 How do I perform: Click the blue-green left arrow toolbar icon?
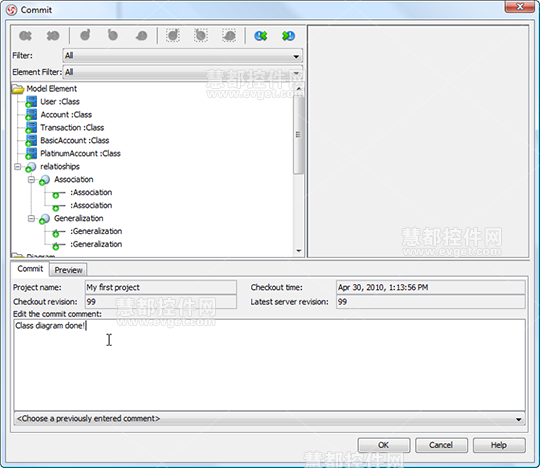click(261, 35)
